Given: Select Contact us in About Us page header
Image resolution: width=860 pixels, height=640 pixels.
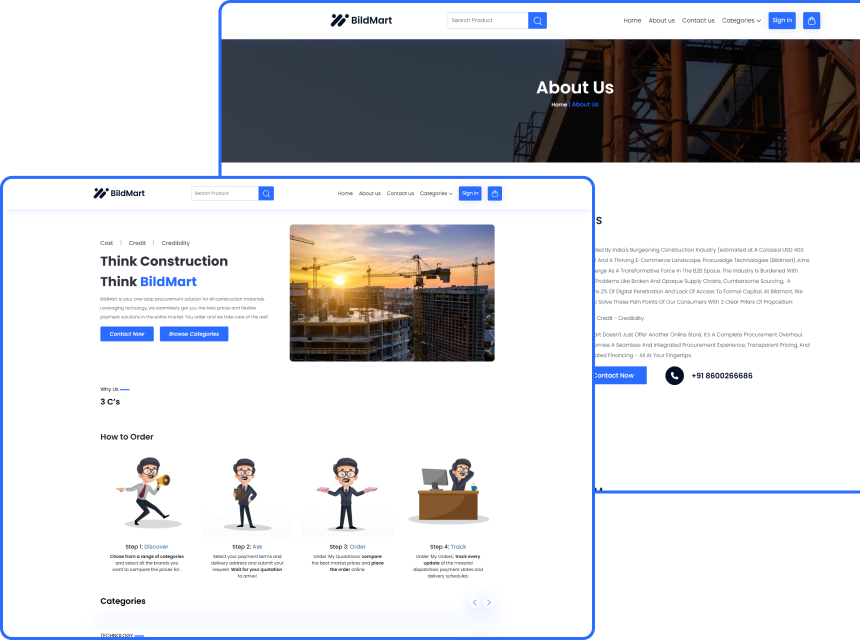Looking at the screenshot, I should pos(698,20).
